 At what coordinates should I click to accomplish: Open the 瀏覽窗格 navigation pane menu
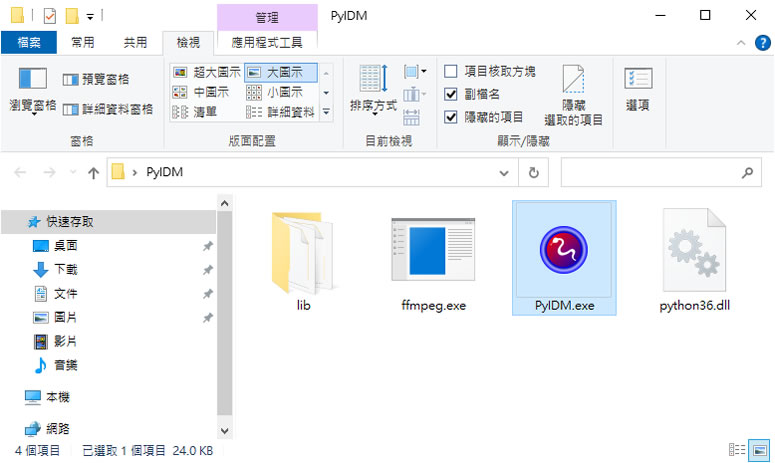pos(33,91)
